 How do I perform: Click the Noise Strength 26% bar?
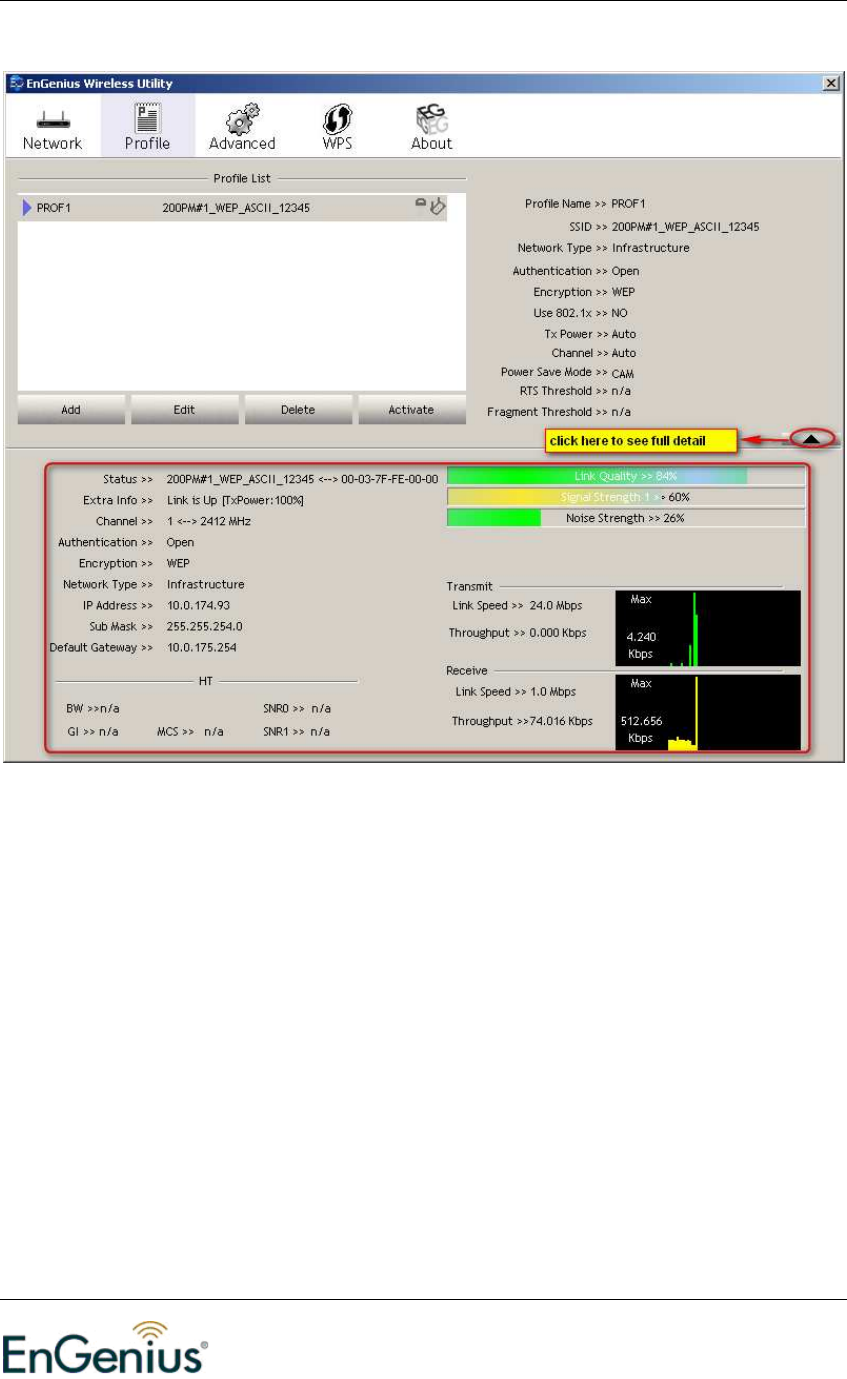point(626,518)
